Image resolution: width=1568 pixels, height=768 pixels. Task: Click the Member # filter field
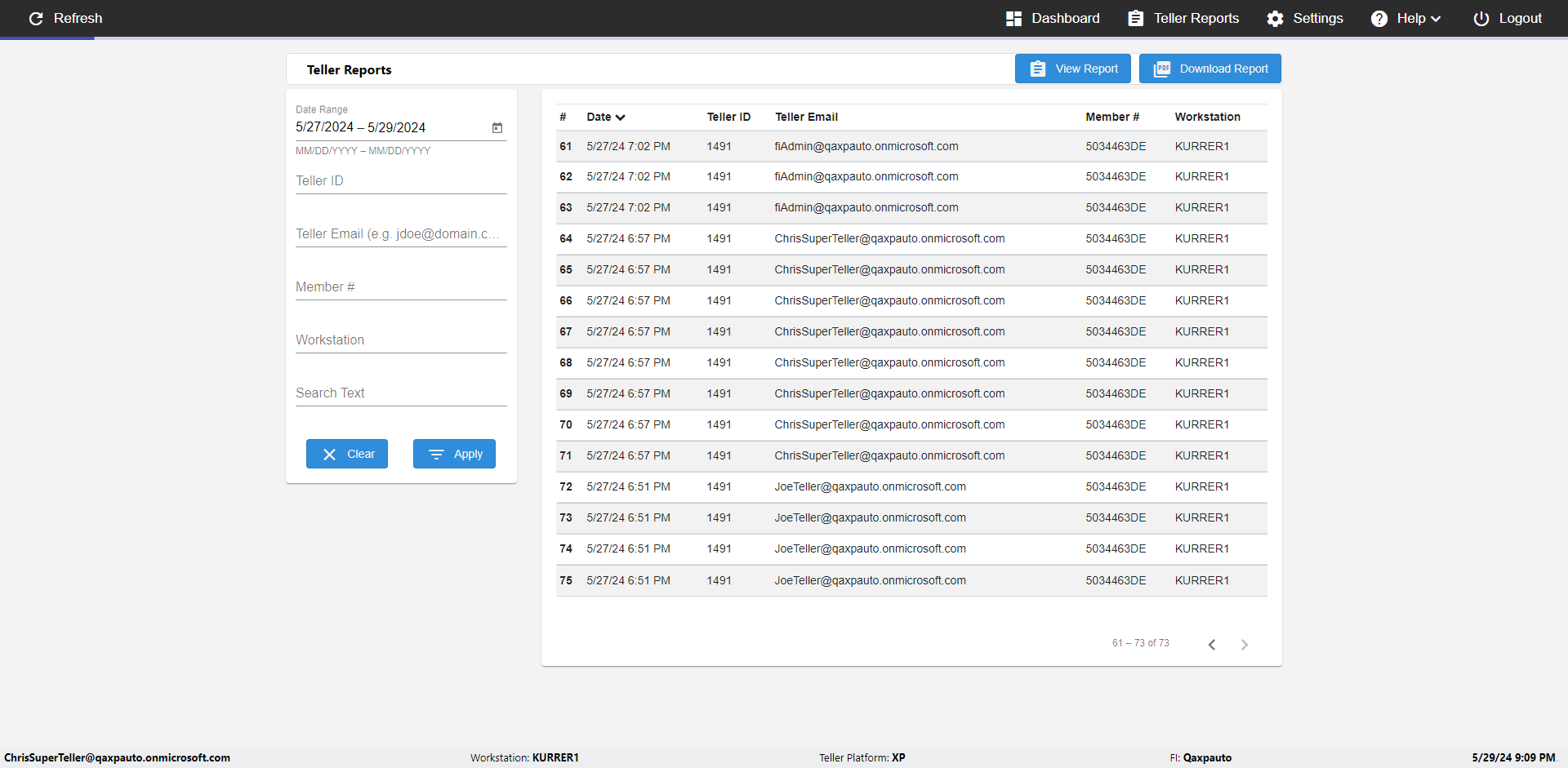[401, 286]
